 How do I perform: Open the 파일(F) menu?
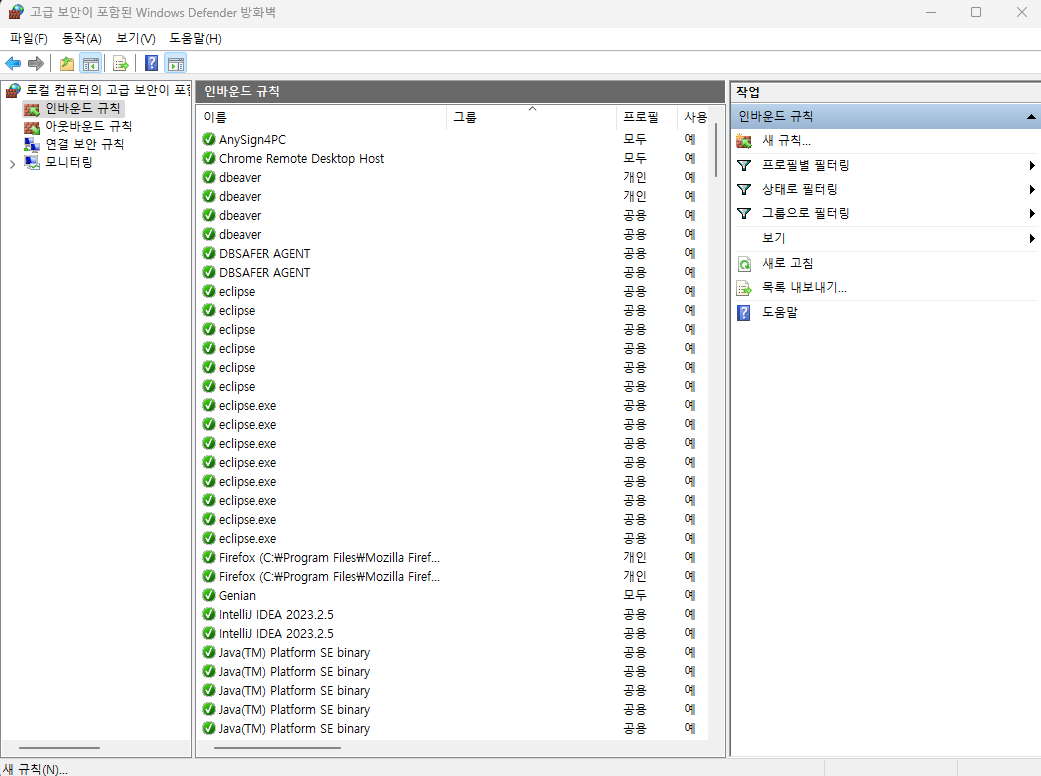29,39
